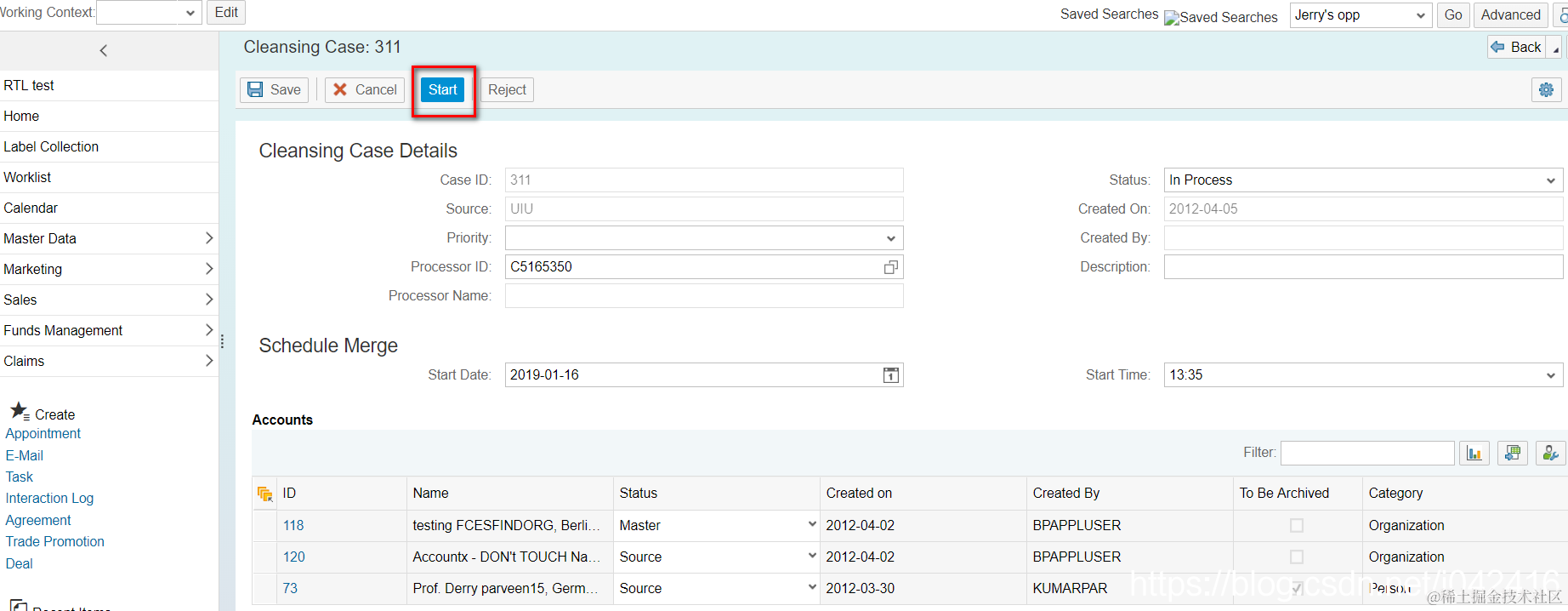The image size is (1568, 611).
Task: Select the row selector for account 120
Action: (x=264, y=557)
